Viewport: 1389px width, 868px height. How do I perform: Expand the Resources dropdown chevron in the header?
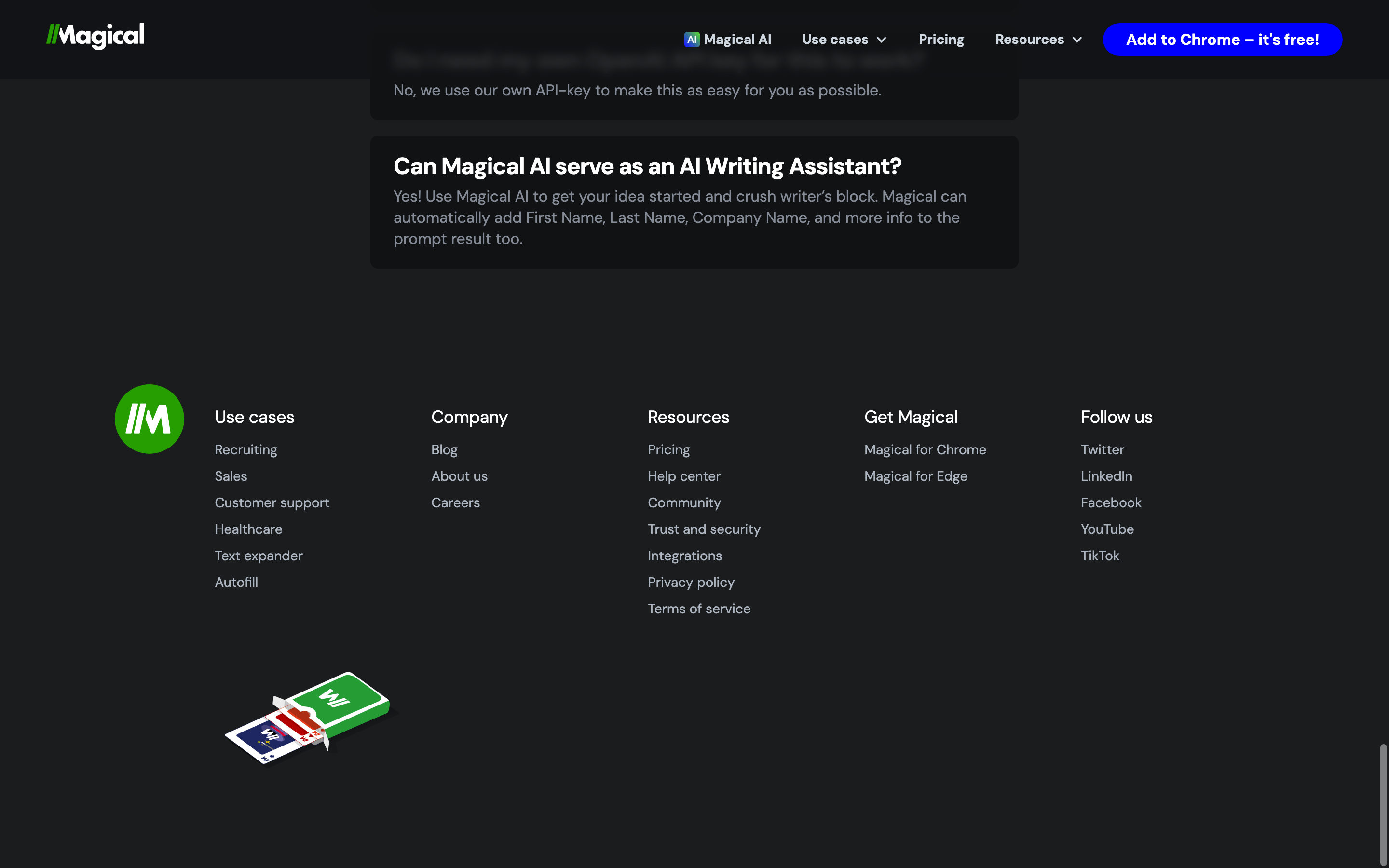1077,40
